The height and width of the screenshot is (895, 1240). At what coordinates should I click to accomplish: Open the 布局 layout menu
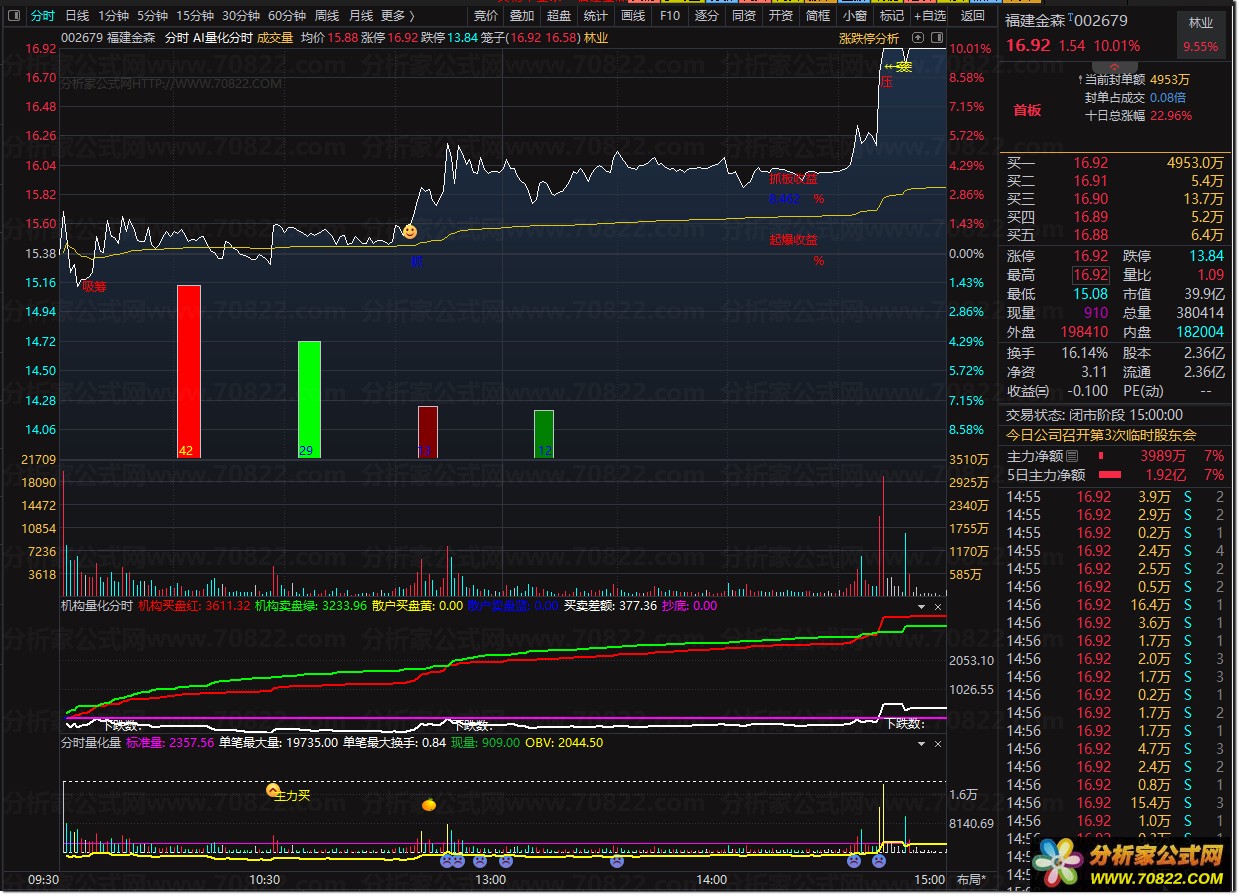968,880
